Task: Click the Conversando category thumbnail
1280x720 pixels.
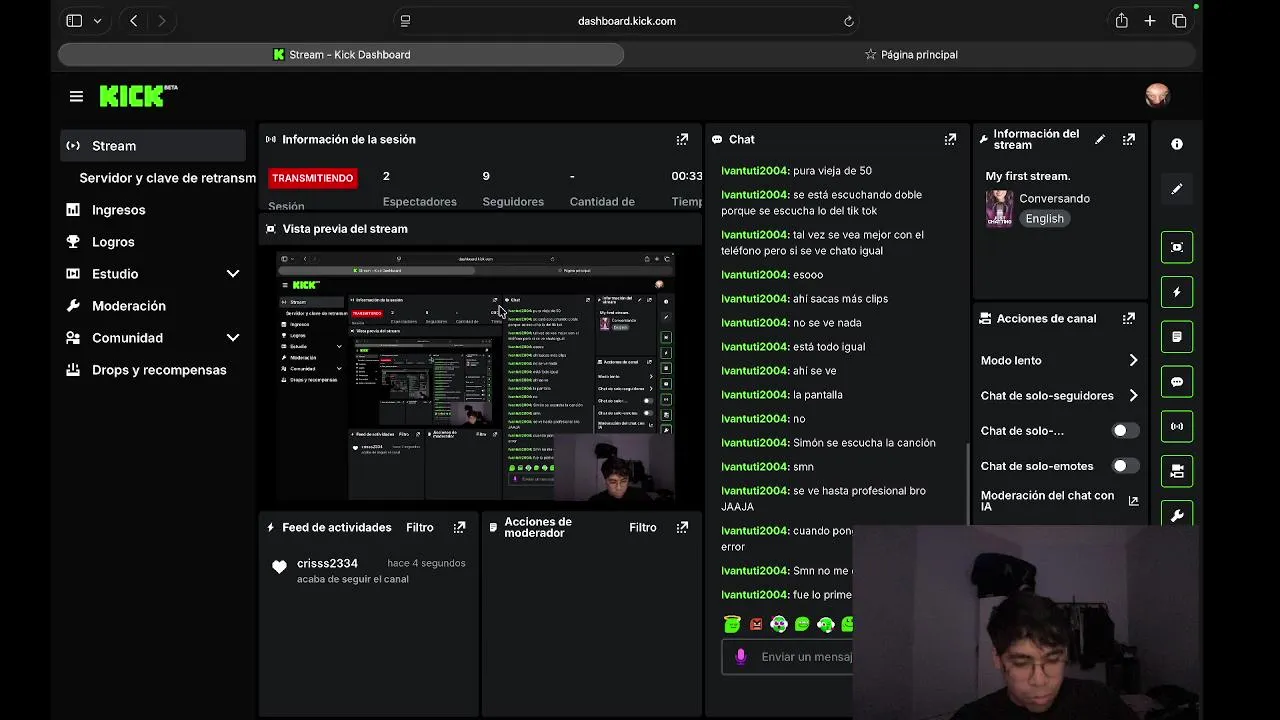Action: 999,208
